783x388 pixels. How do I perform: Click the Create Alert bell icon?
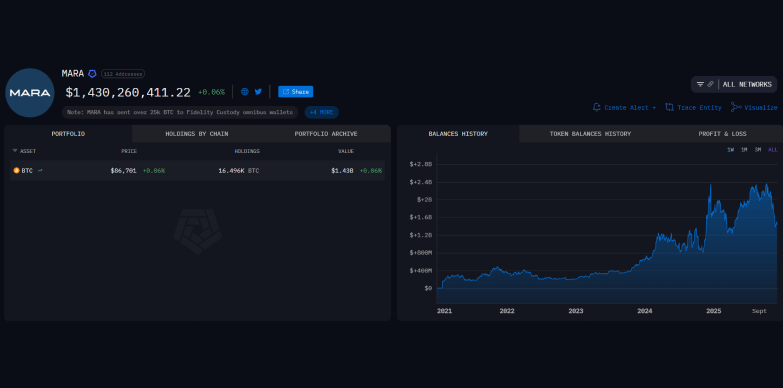click(596, 107)
